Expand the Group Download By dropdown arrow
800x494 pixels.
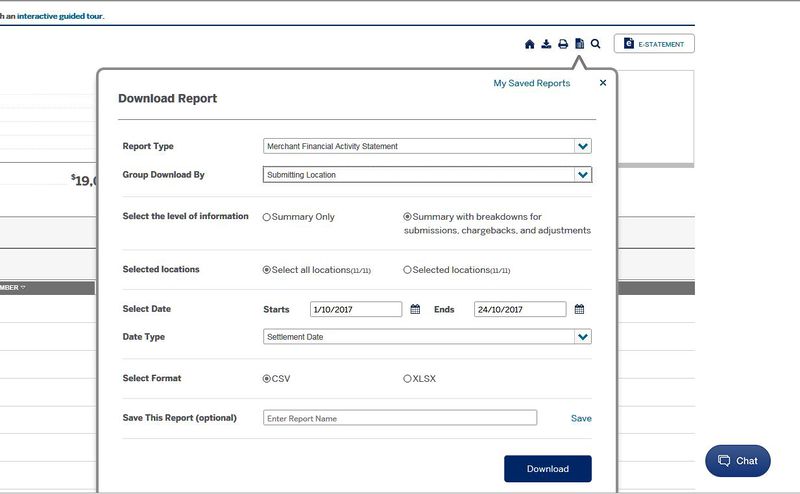[x=583, y=175]
